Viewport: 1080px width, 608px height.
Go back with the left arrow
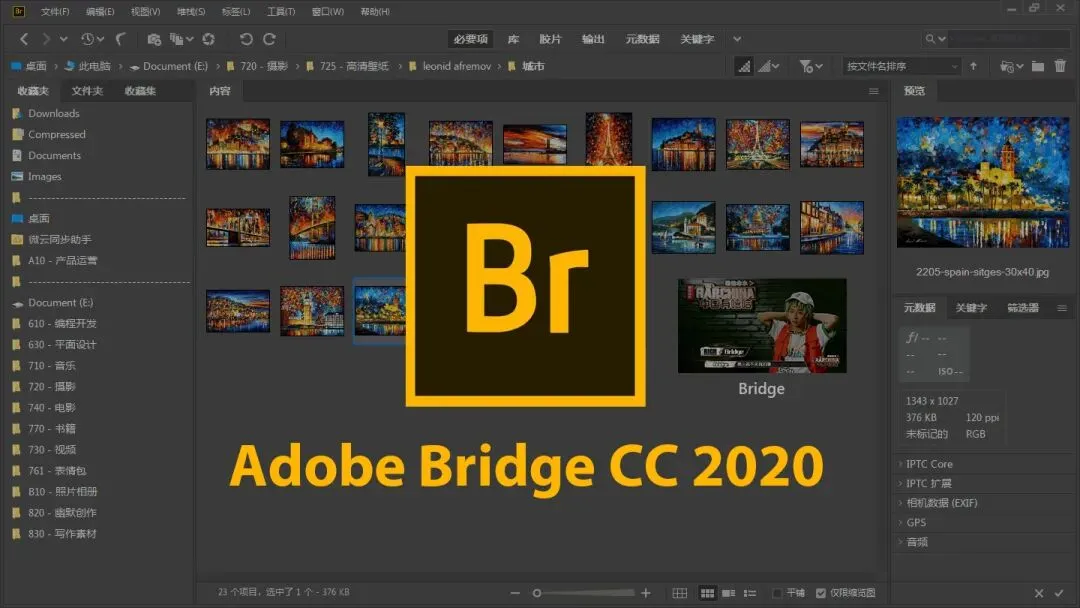(24, 39)
